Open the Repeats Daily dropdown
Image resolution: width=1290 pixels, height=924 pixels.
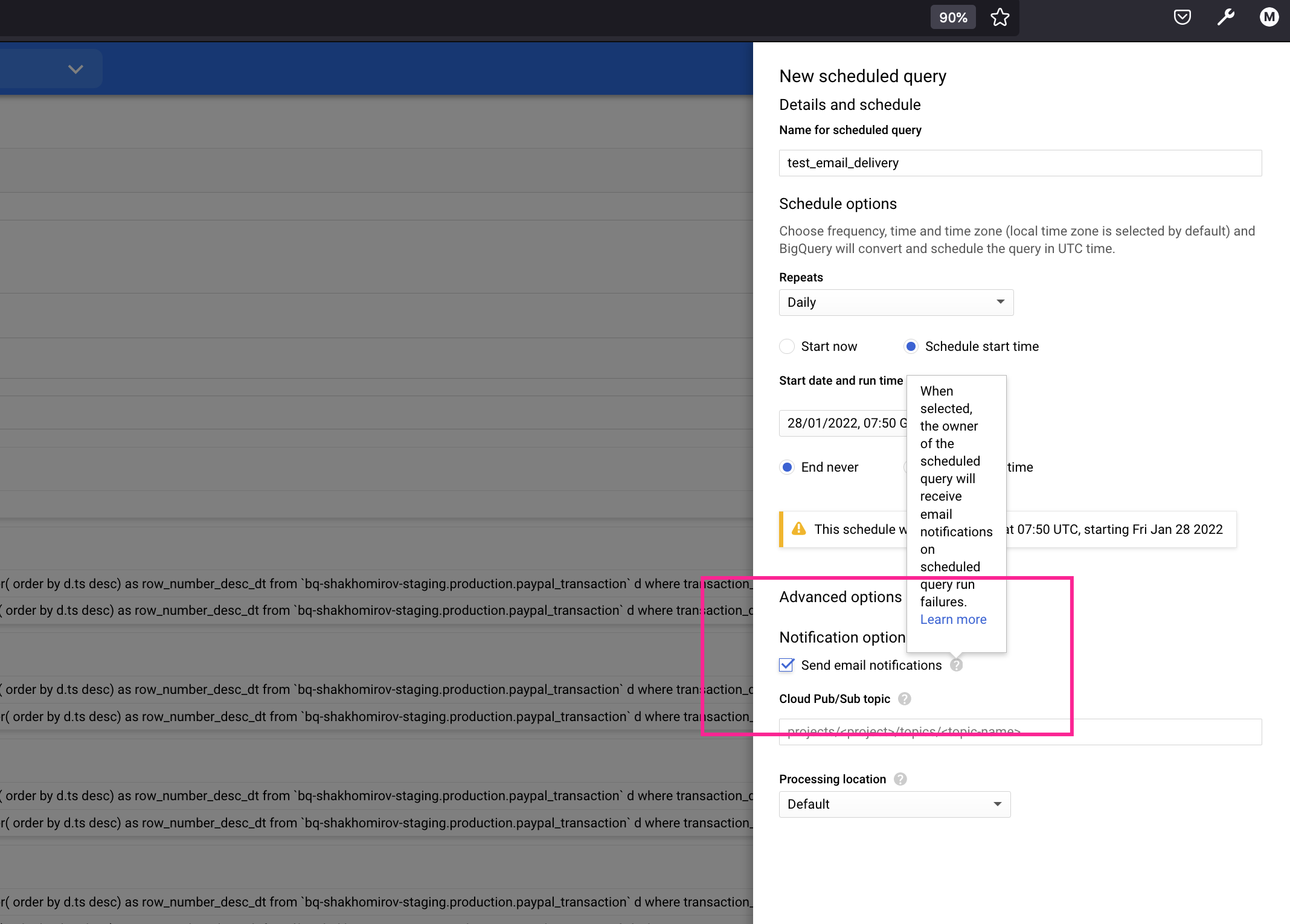pos(896,302)
